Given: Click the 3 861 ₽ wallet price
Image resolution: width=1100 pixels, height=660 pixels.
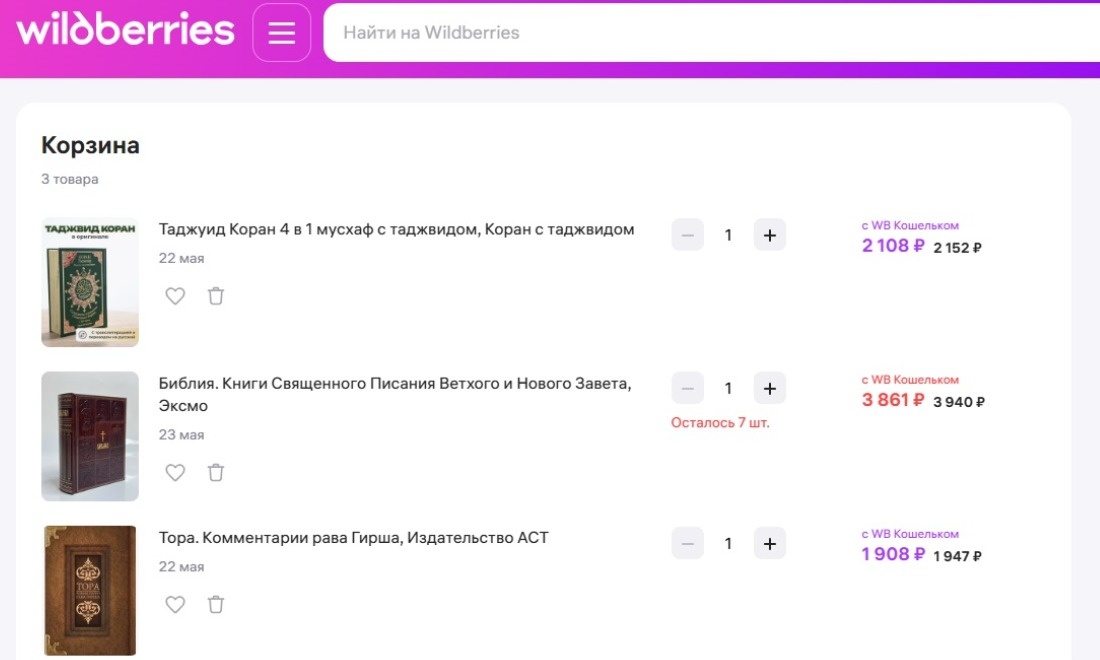Looking at the screenshot, I should (x=893, y=400).
